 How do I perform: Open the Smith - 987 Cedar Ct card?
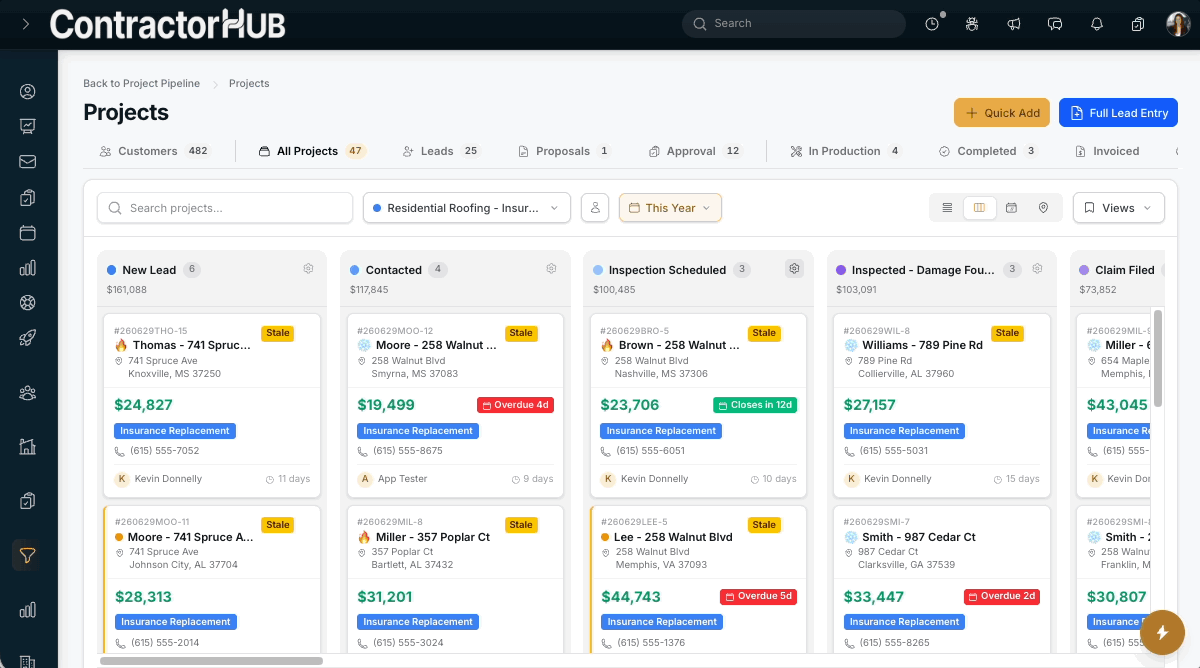(x=941, y=580)
